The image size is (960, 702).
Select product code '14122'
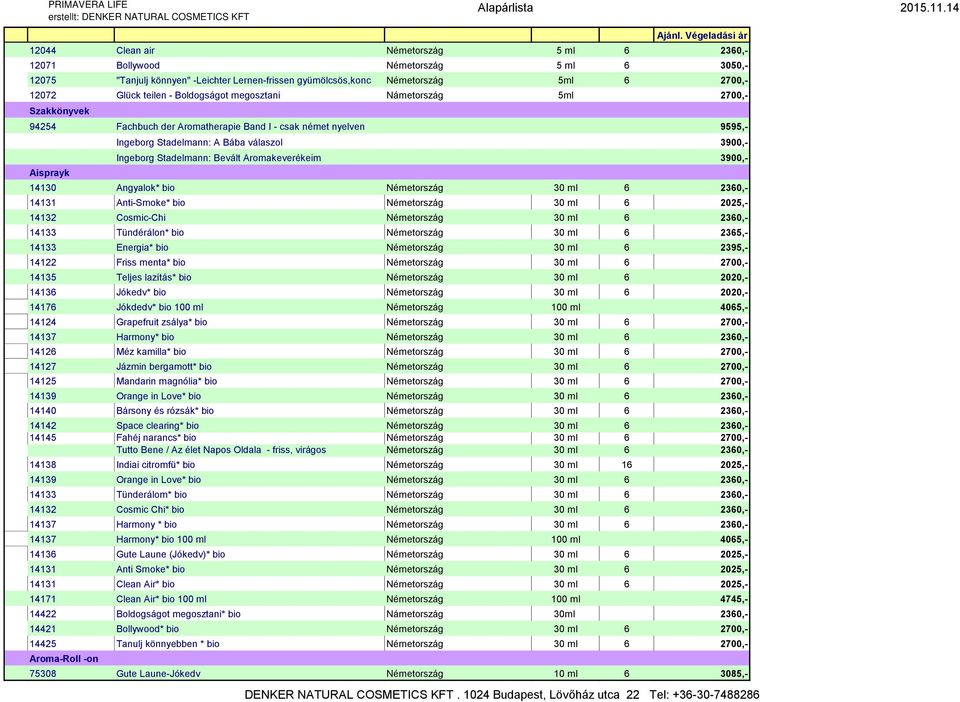[43, 263]
